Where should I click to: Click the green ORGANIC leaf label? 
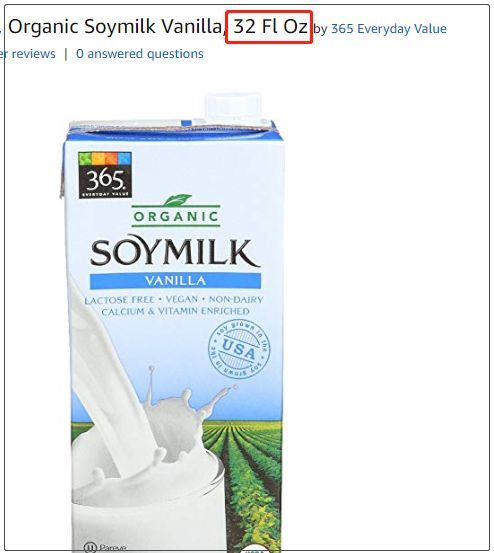tap(176, 211)
